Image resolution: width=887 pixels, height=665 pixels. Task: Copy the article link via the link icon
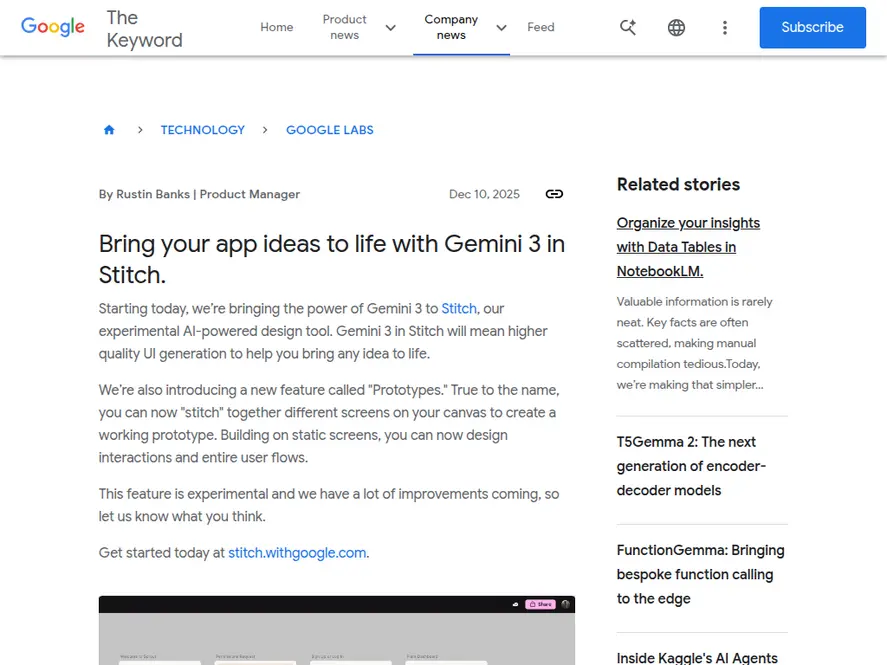(x=554, y=194)
